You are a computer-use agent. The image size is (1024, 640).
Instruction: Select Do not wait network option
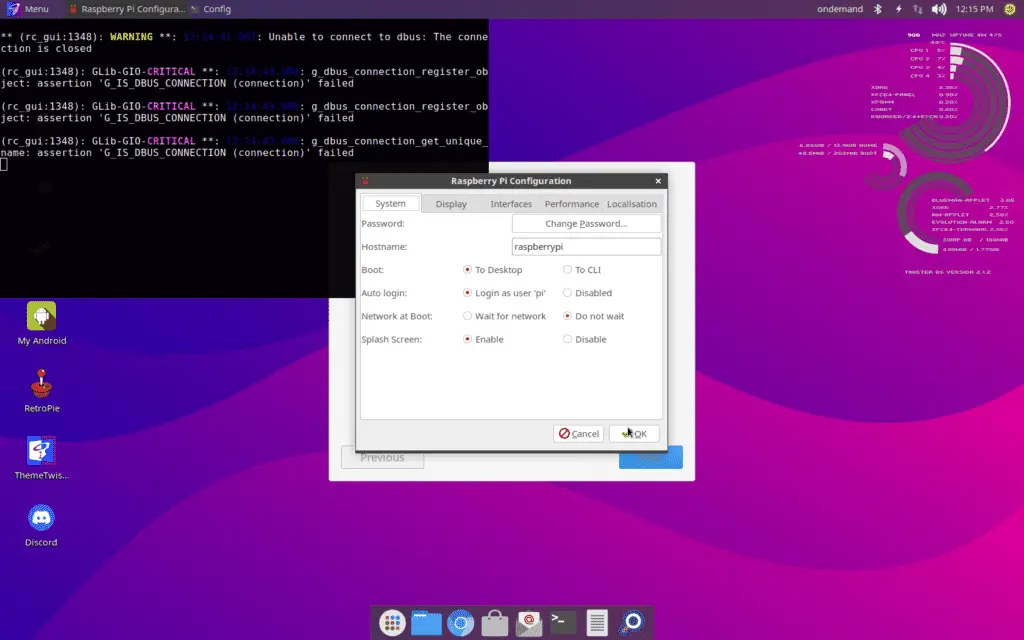[x=593, y=316]
